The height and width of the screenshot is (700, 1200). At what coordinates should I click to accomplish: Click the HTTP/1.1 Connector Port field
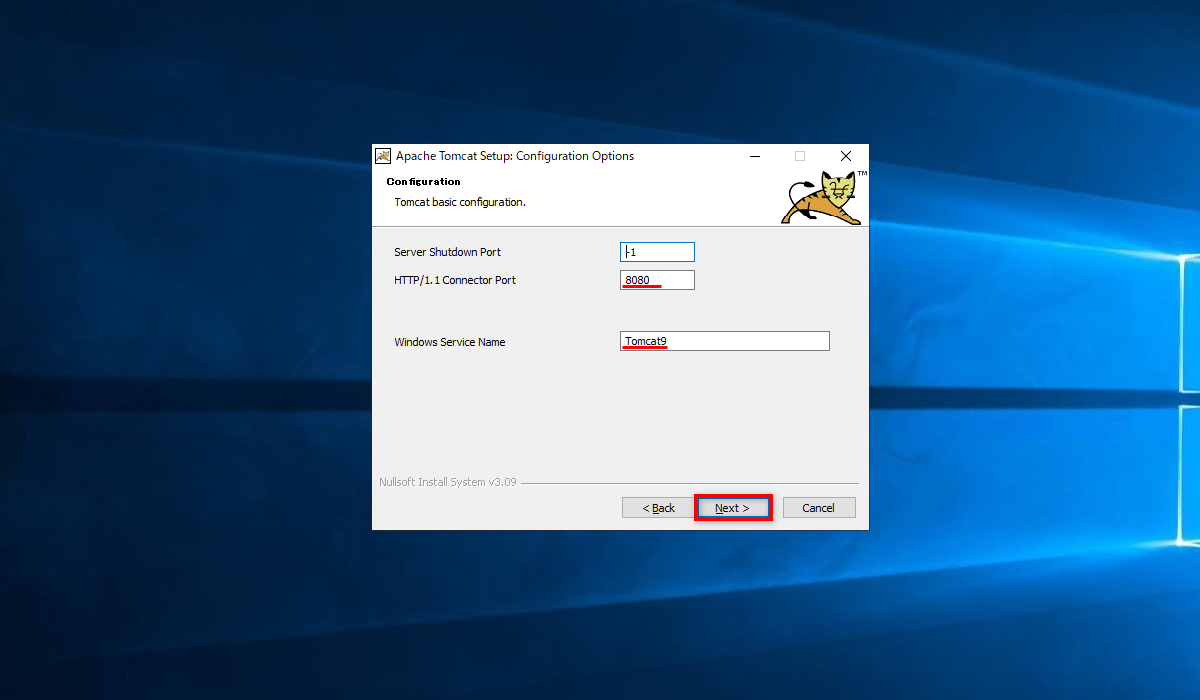[657, 280]
